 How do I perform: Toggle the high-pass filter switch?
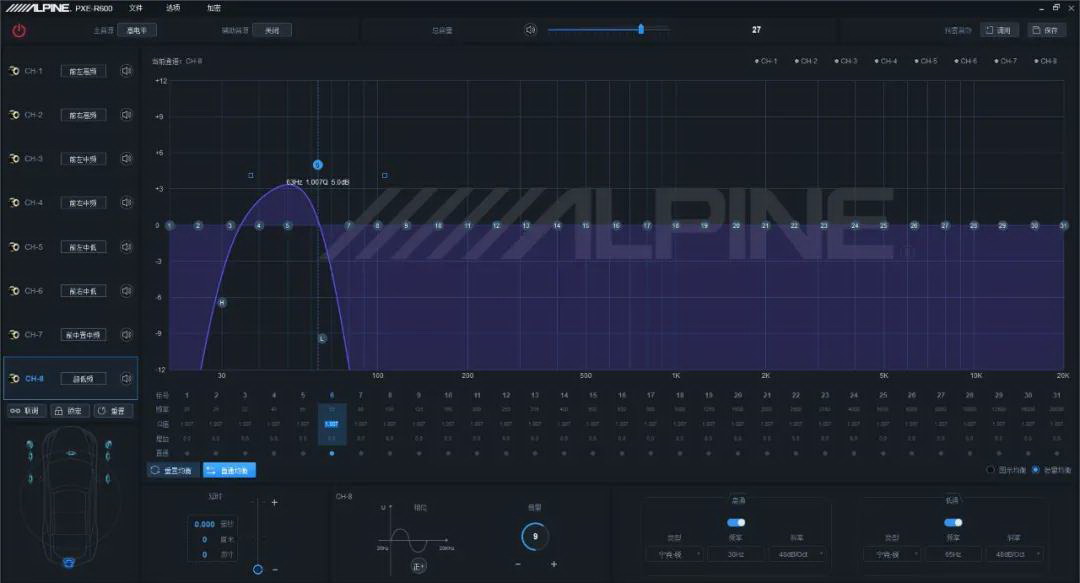pos(736,522)
